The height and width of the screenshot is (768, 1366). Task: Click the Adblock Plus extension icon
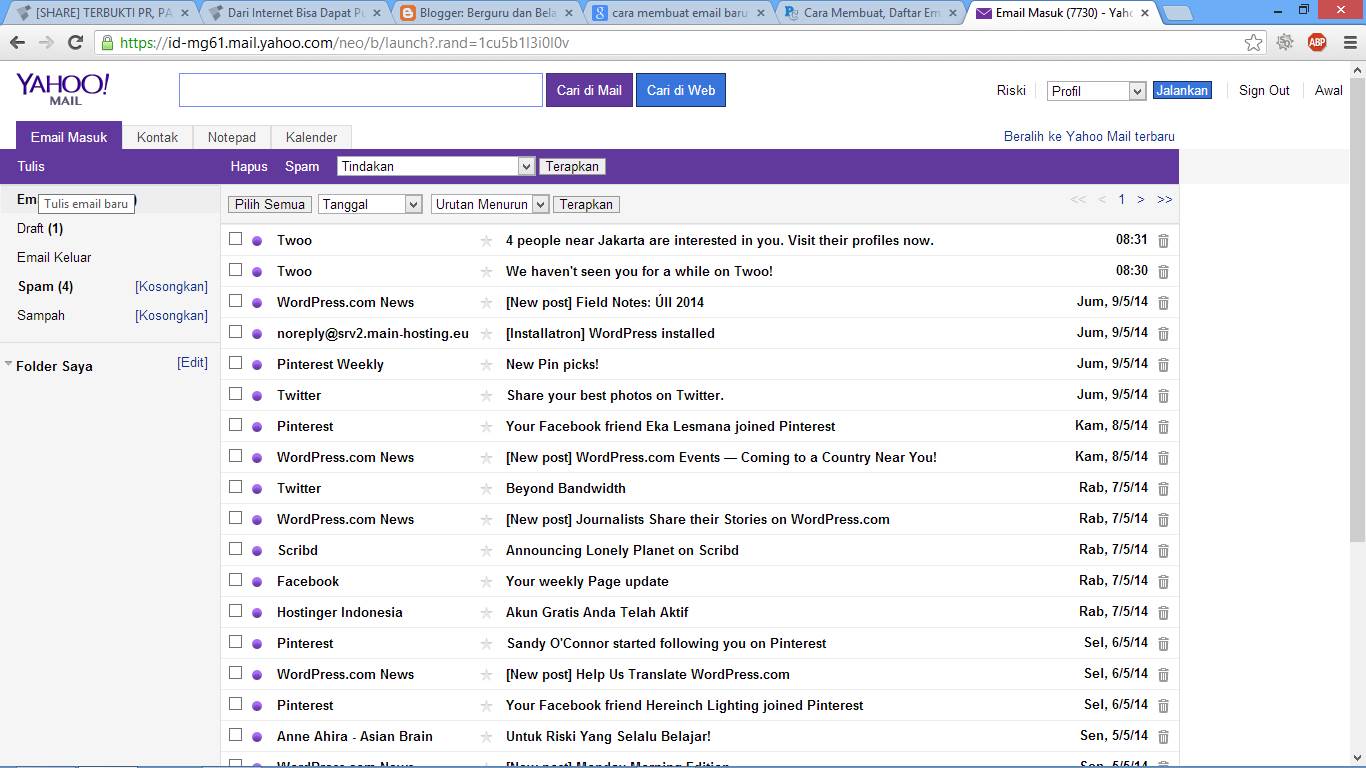[1317, 42]
